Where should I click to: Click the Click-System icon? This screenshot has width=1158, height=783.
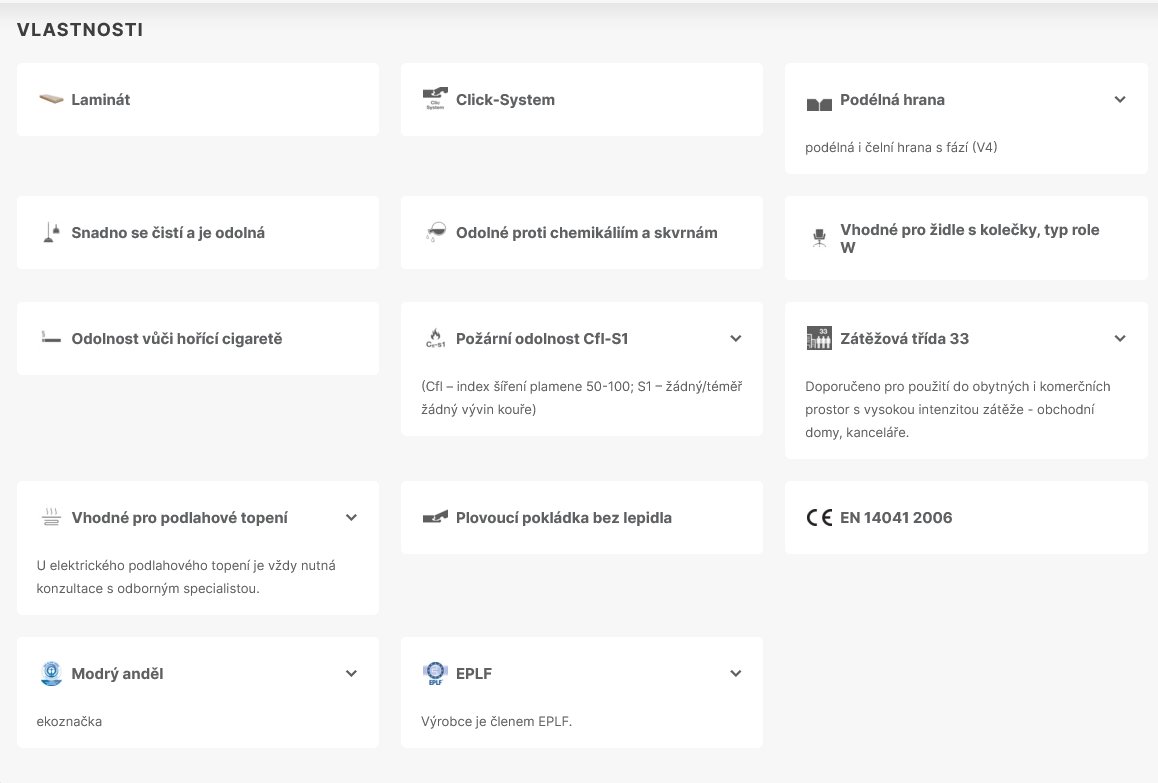coord(435,100)
